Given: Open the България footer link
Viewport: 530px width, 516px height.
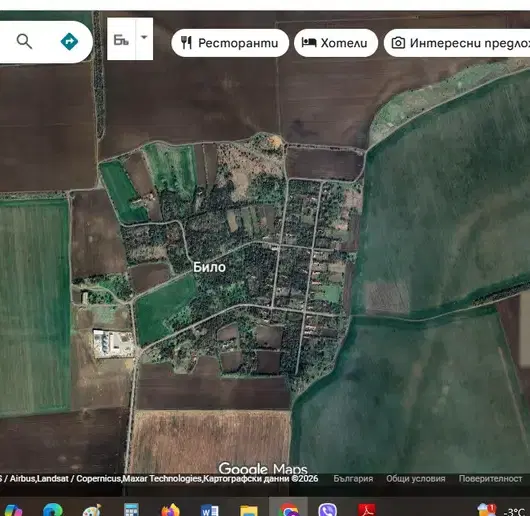Looking at the screenshot, I should [353, 478].
